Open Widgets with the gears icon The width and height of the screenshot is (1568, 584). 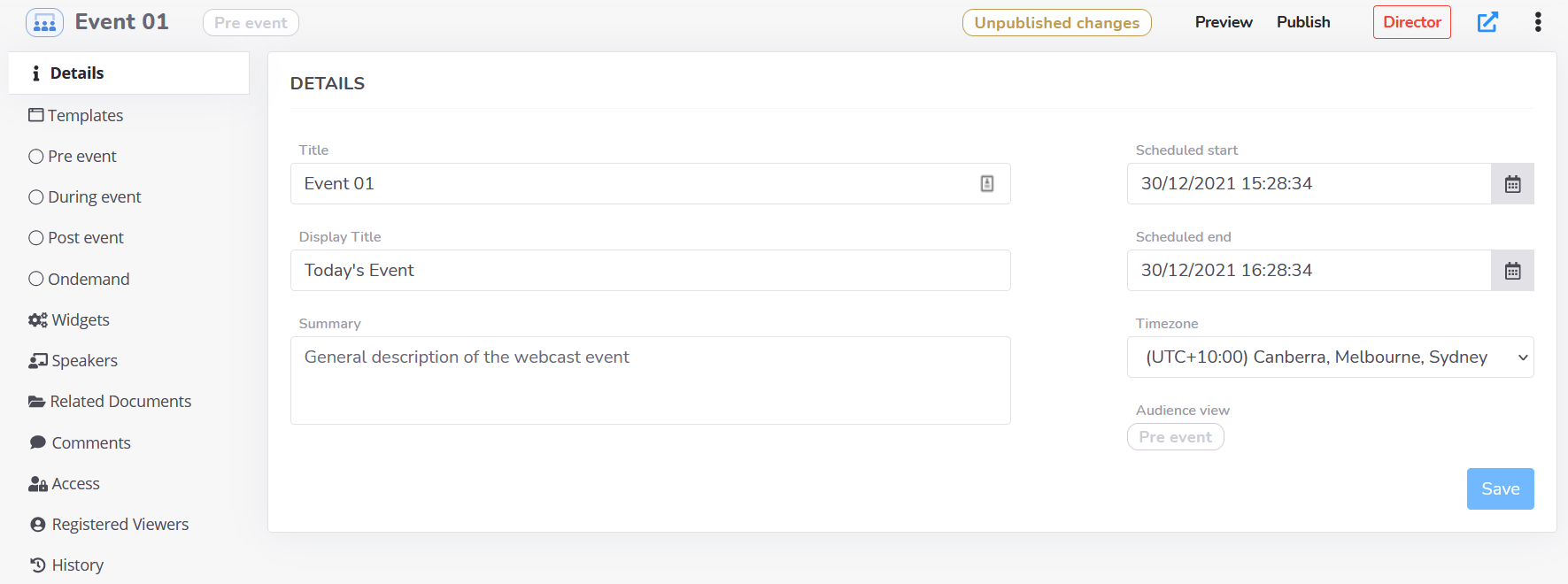[x=69, y=320]
